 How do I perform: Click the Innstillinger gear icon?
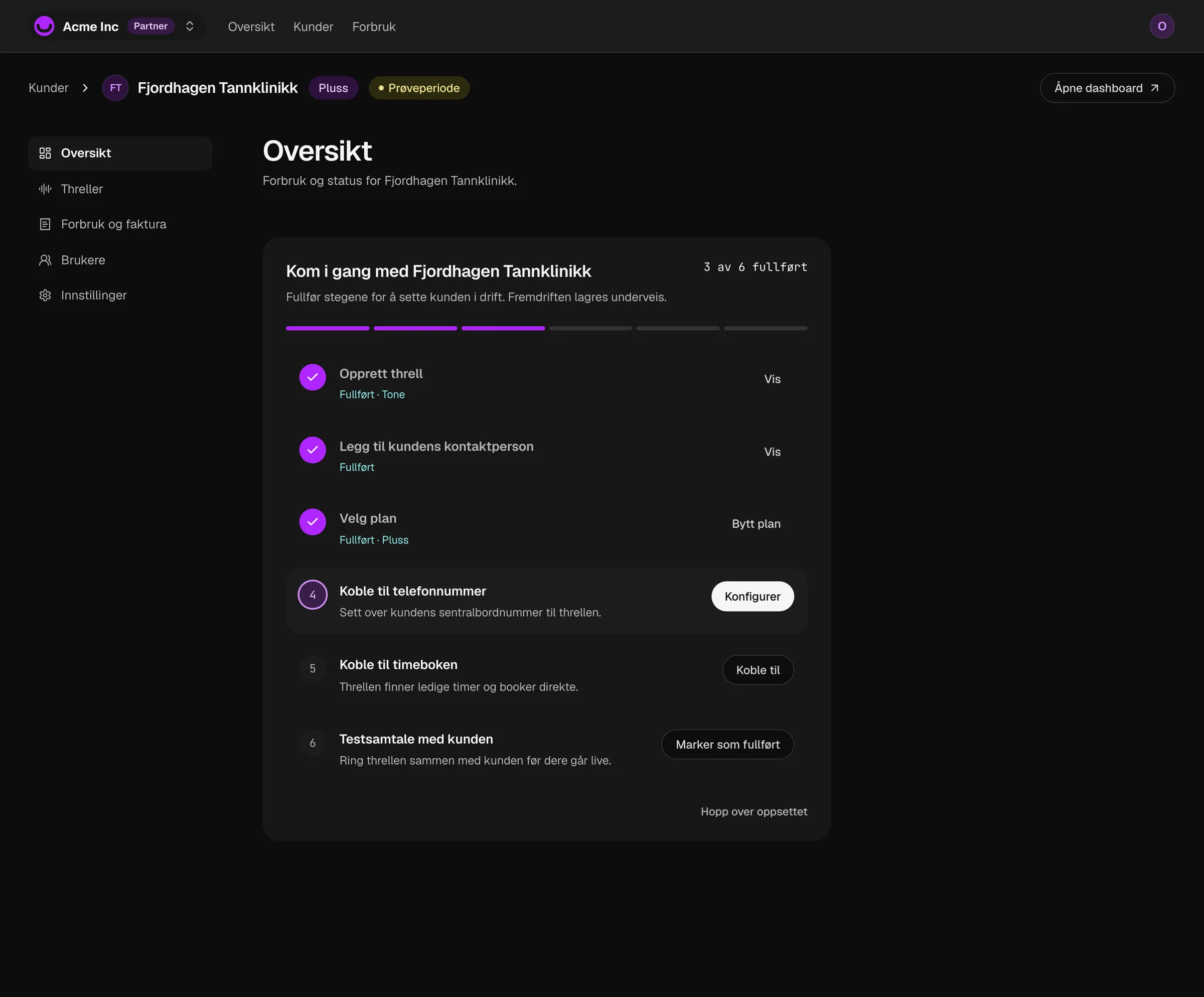point(45,295)
